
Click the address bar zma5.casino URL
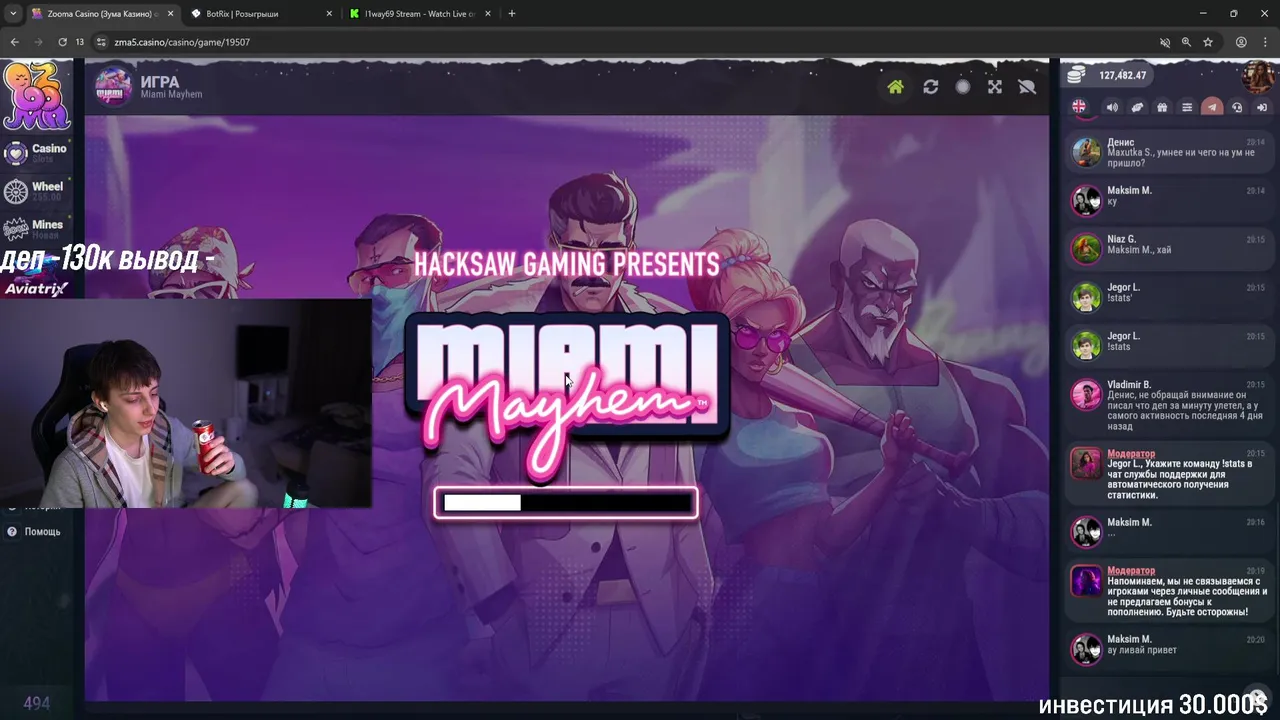(x=182, y=42)
